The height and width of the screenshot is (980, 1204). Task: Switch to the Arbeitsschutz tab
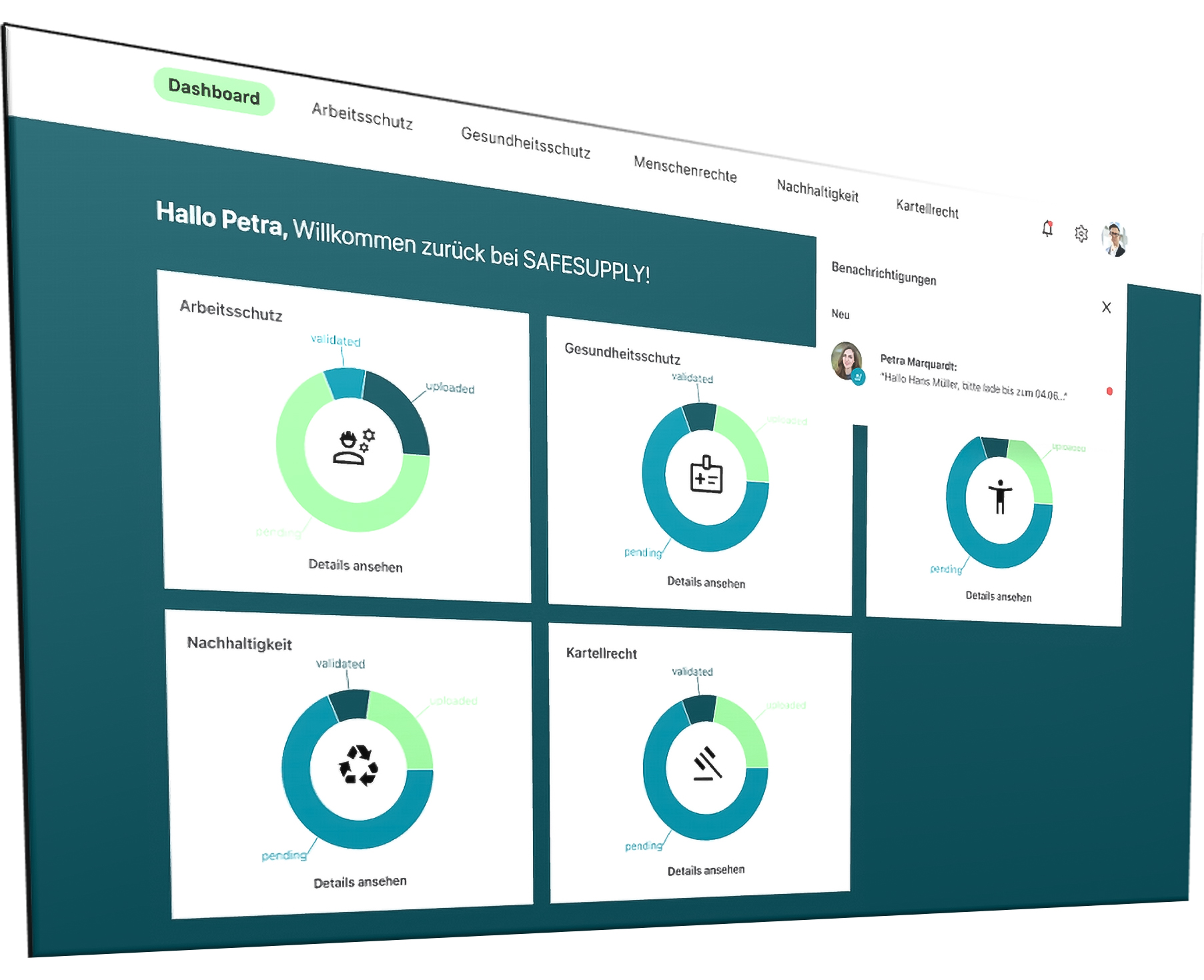pos(362,117)
